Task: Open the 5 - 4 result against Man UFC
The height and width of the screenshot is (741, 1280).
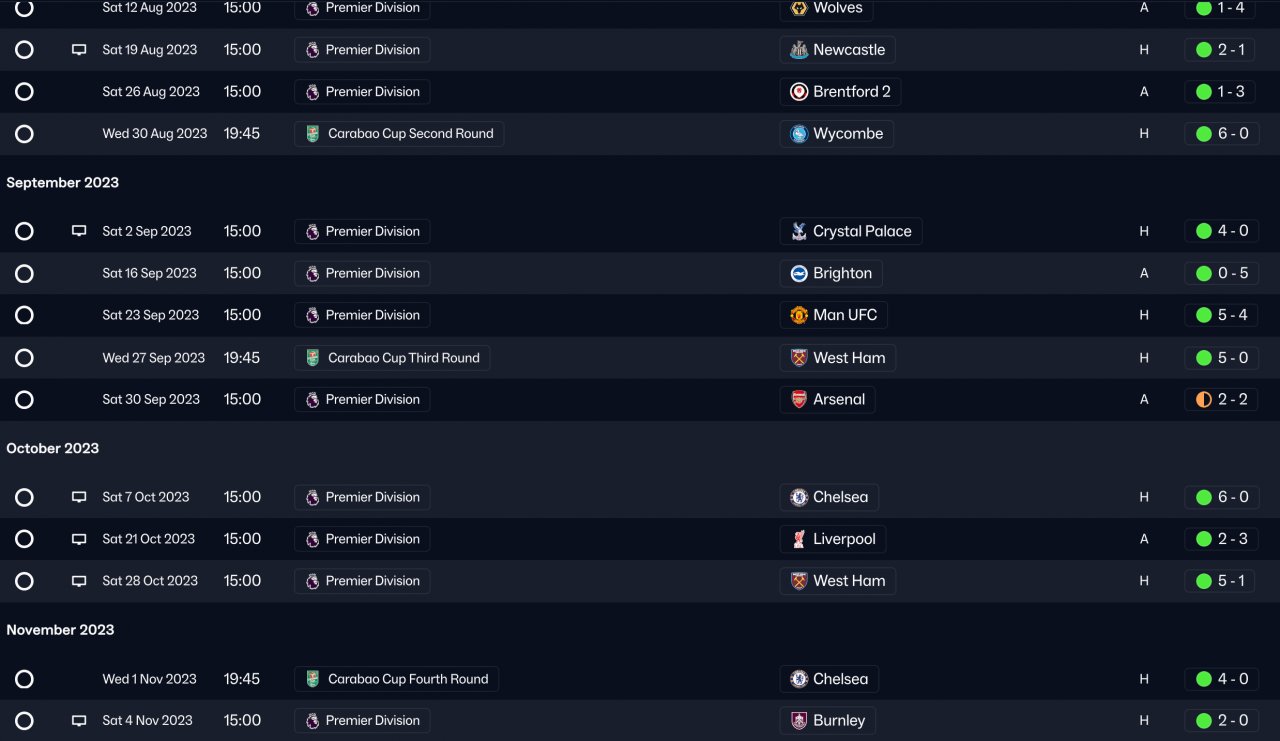Action: 1232,316
